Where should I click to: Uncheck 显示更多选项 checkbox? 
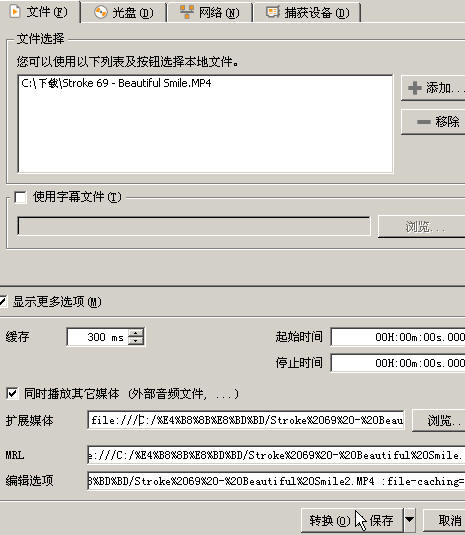click(3, 301)
